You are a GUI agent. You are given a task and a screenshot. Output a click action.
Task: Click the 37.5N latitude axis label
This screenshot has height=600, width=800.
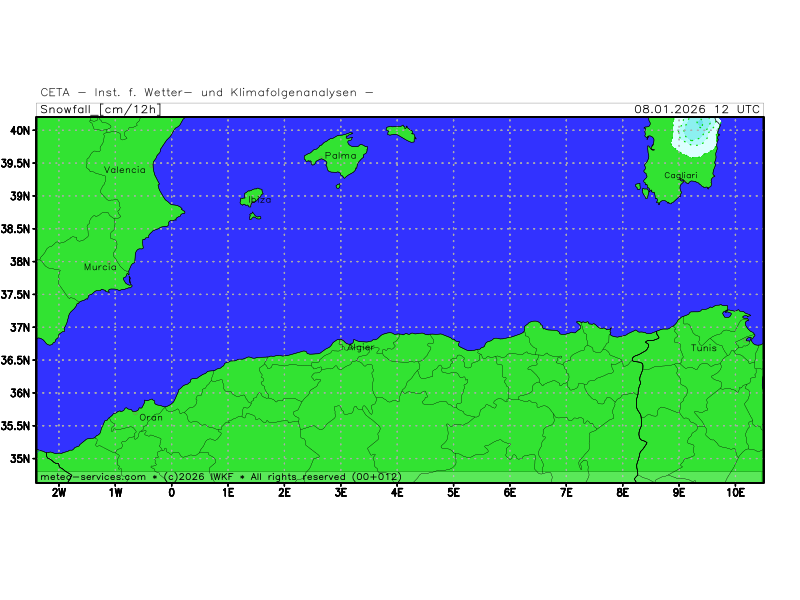click(18, 295)
